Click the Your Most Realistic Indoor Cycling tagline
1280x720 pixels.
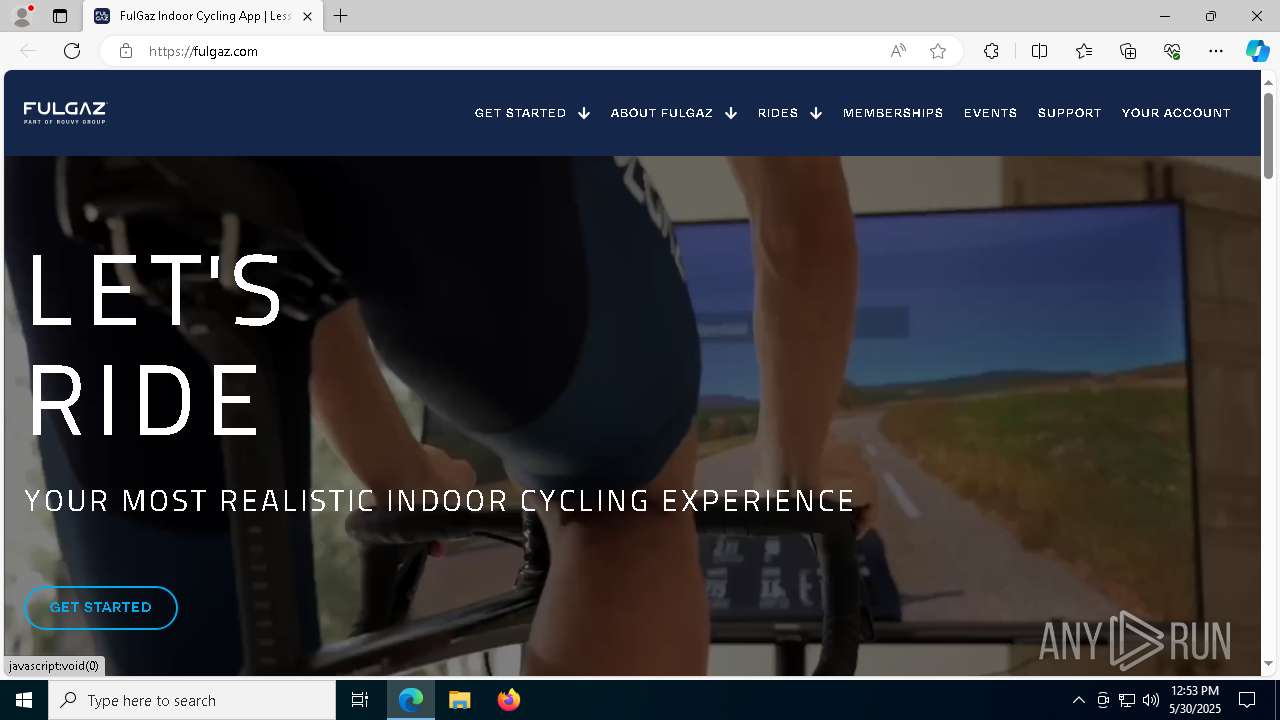pos(440,500)
